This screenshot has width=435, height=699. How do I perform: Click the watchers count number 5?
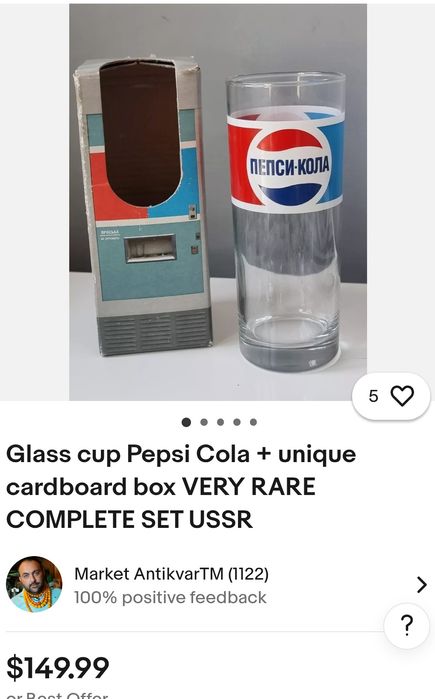[x=373, y=396]
